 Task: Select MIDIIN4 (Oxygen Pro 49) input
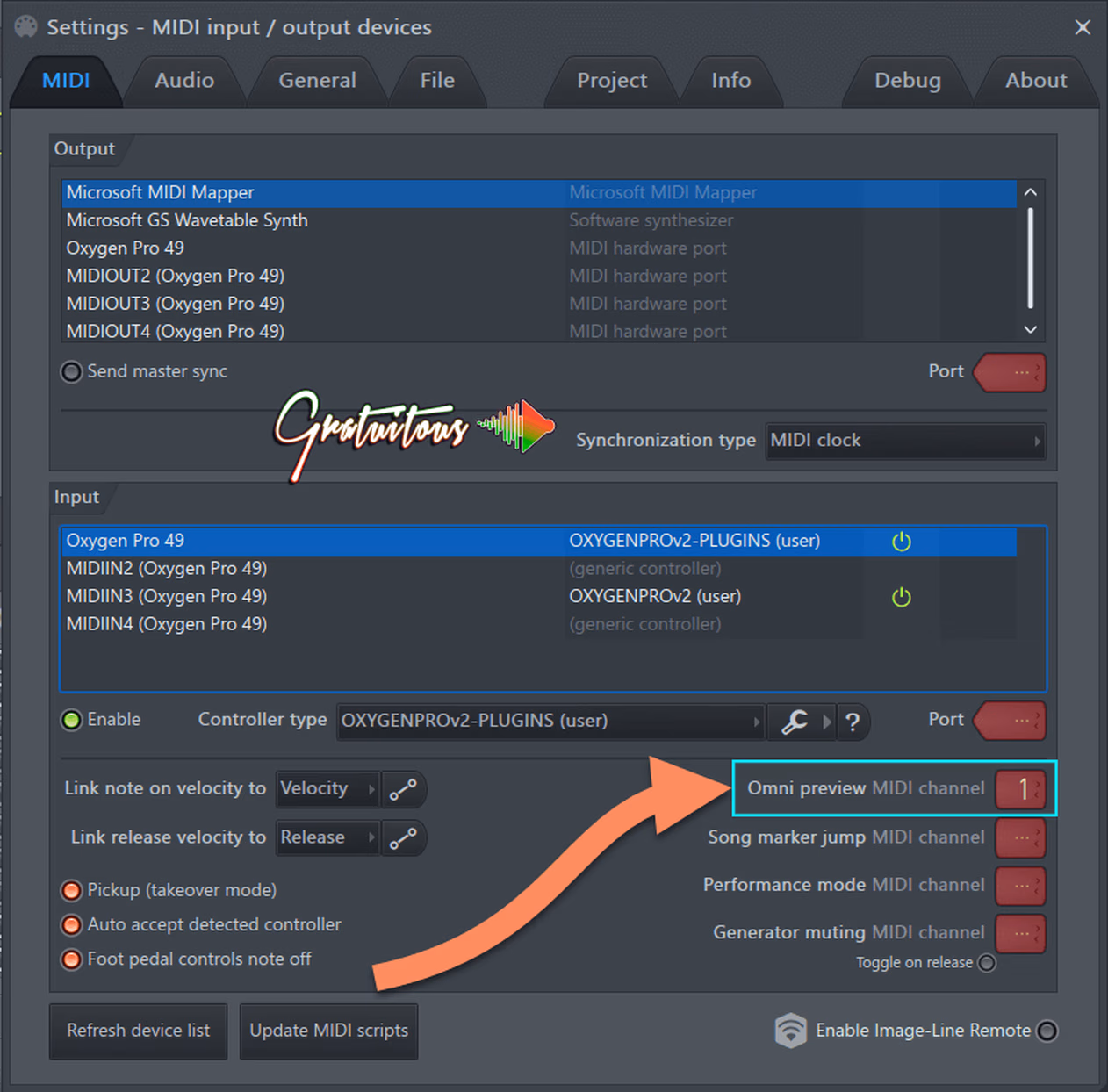(539, 625)
